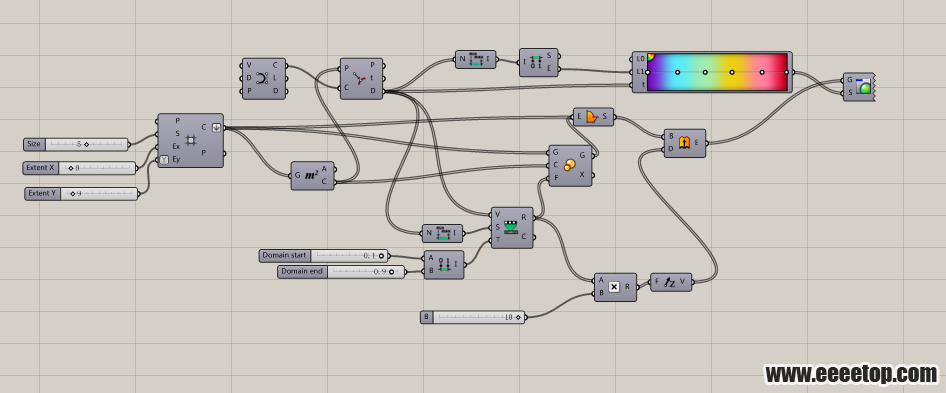Click the Circle component icon
Screen dimensions: 946x393
[262, 78]
